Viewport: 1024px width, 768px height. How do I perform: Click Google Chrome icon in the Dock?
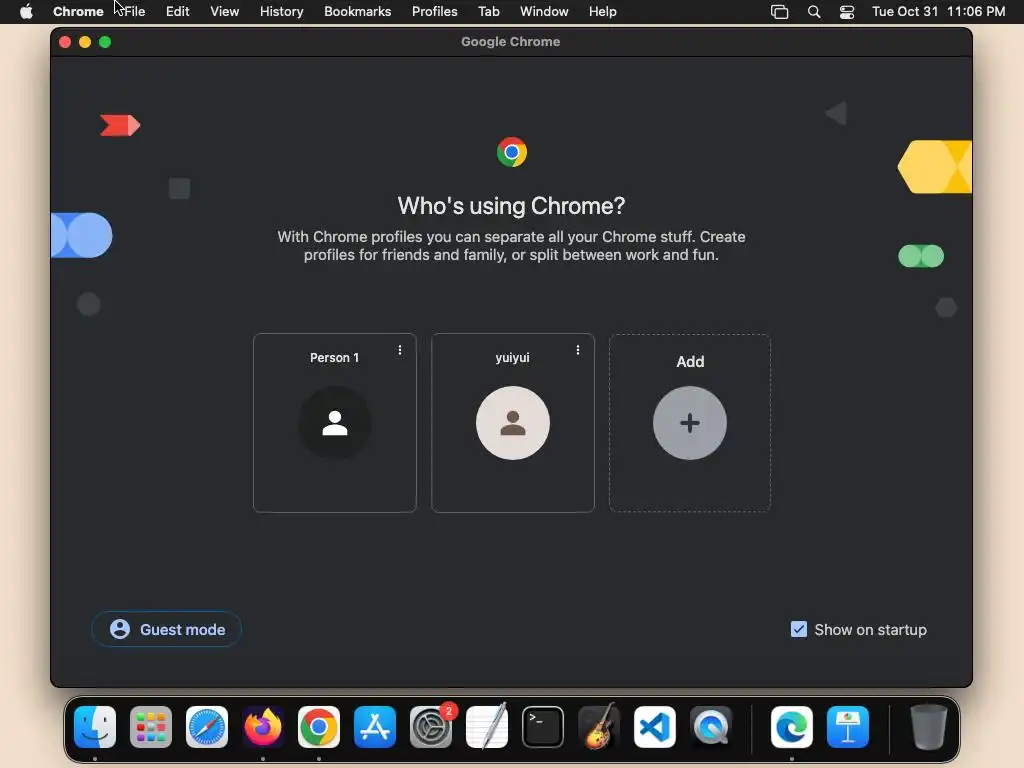(319, 726)
